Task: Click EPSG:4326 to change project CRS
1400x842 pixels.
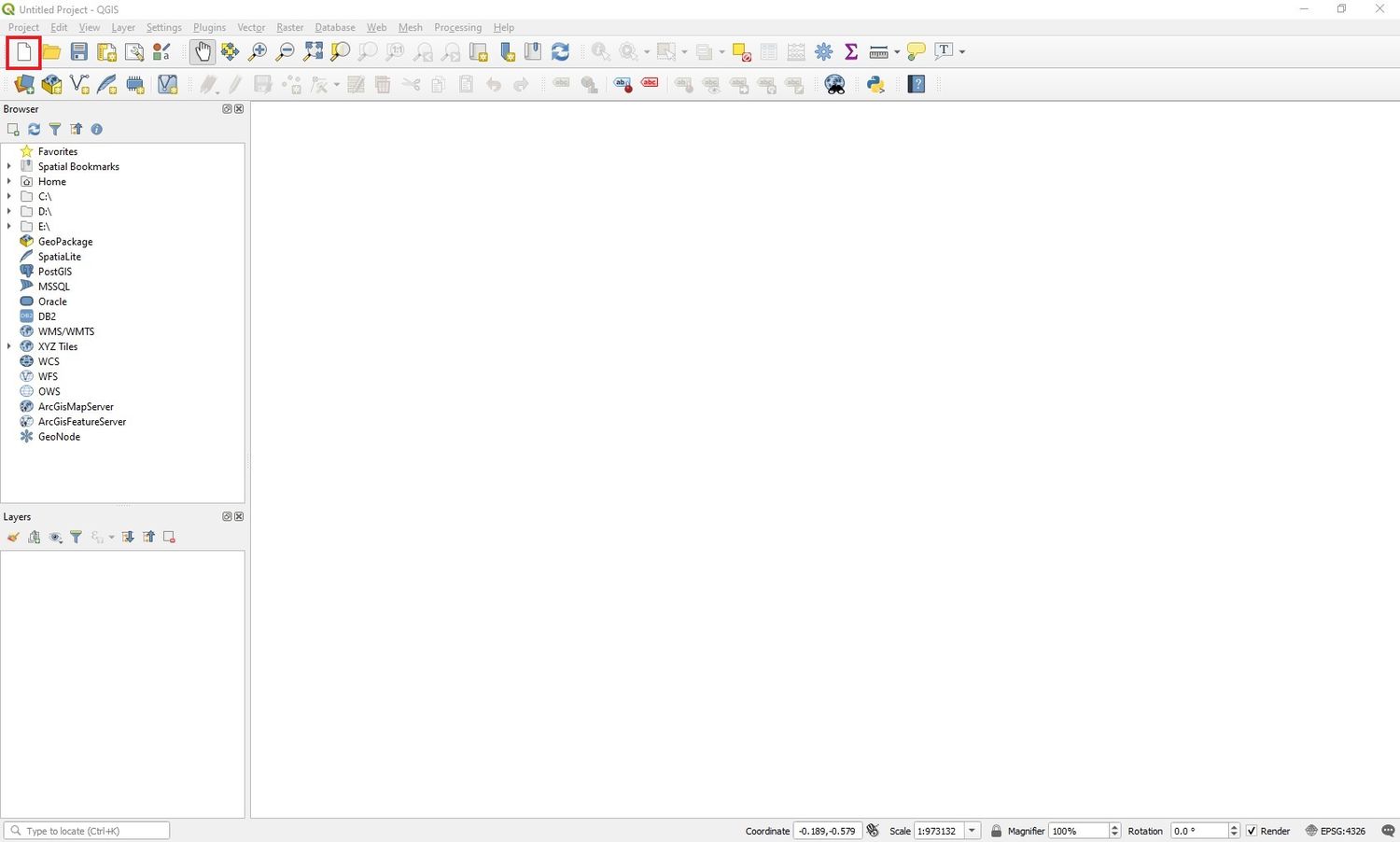Action: 1344,830
